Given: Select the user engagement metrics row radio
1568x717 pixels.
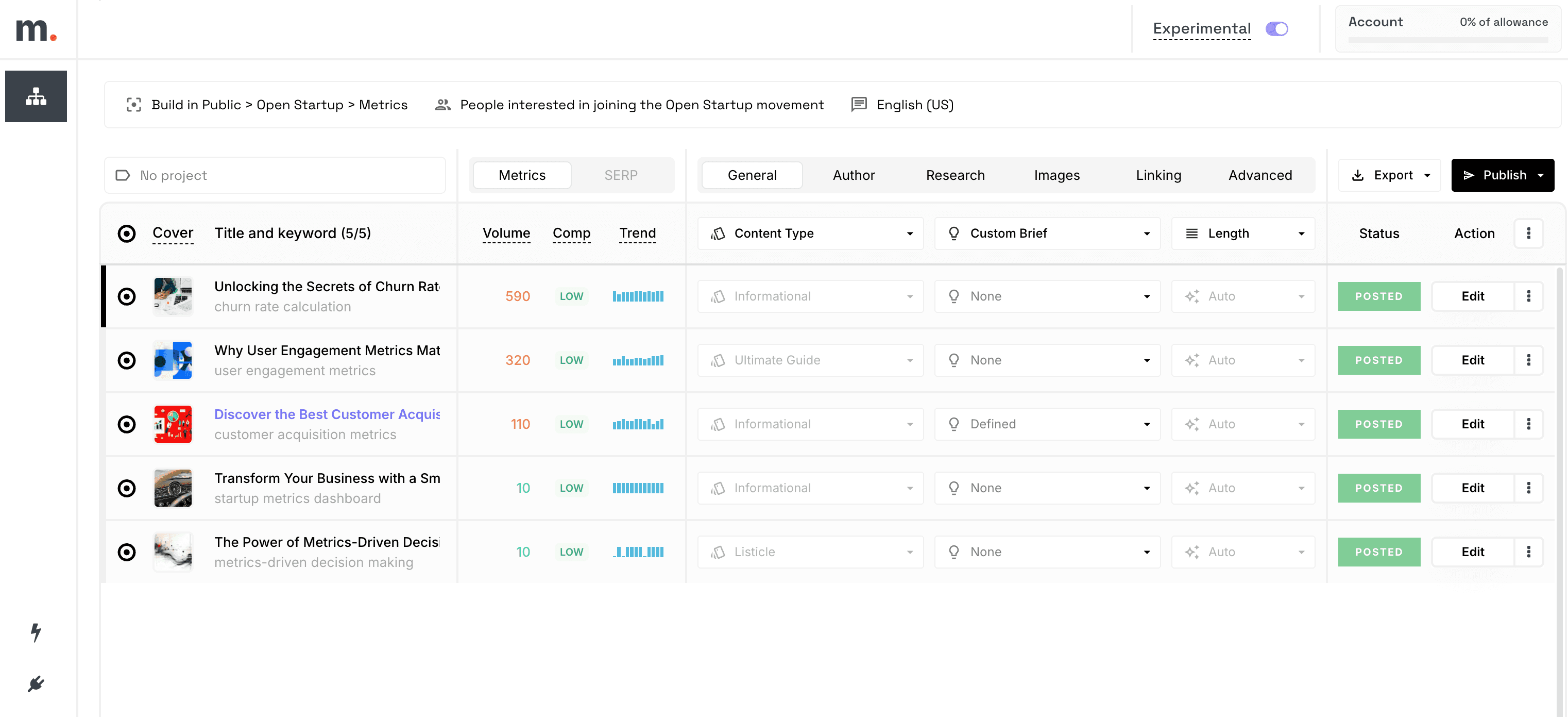Looking at the screenshot, I should pyautogui.click(x=127, y=360).
